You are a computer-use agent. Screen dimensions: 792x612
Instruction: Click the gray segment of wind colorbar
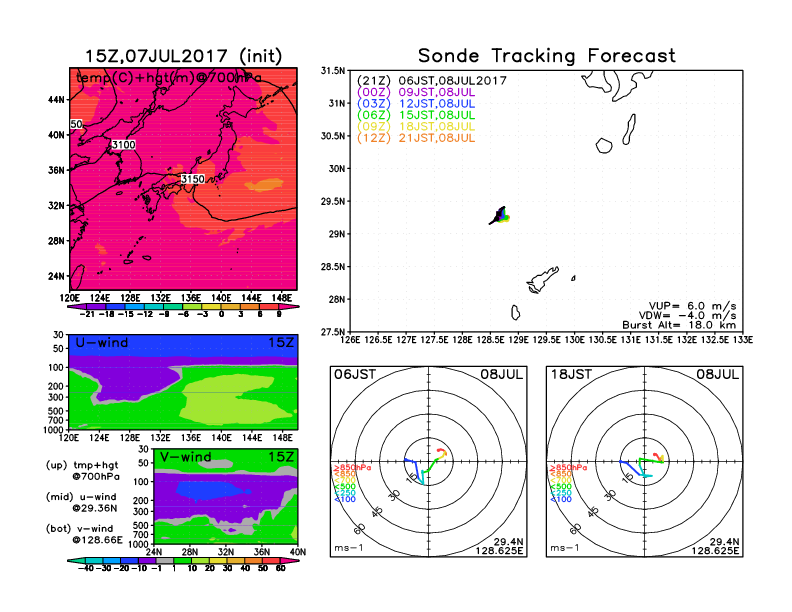(x=165, y=560)
